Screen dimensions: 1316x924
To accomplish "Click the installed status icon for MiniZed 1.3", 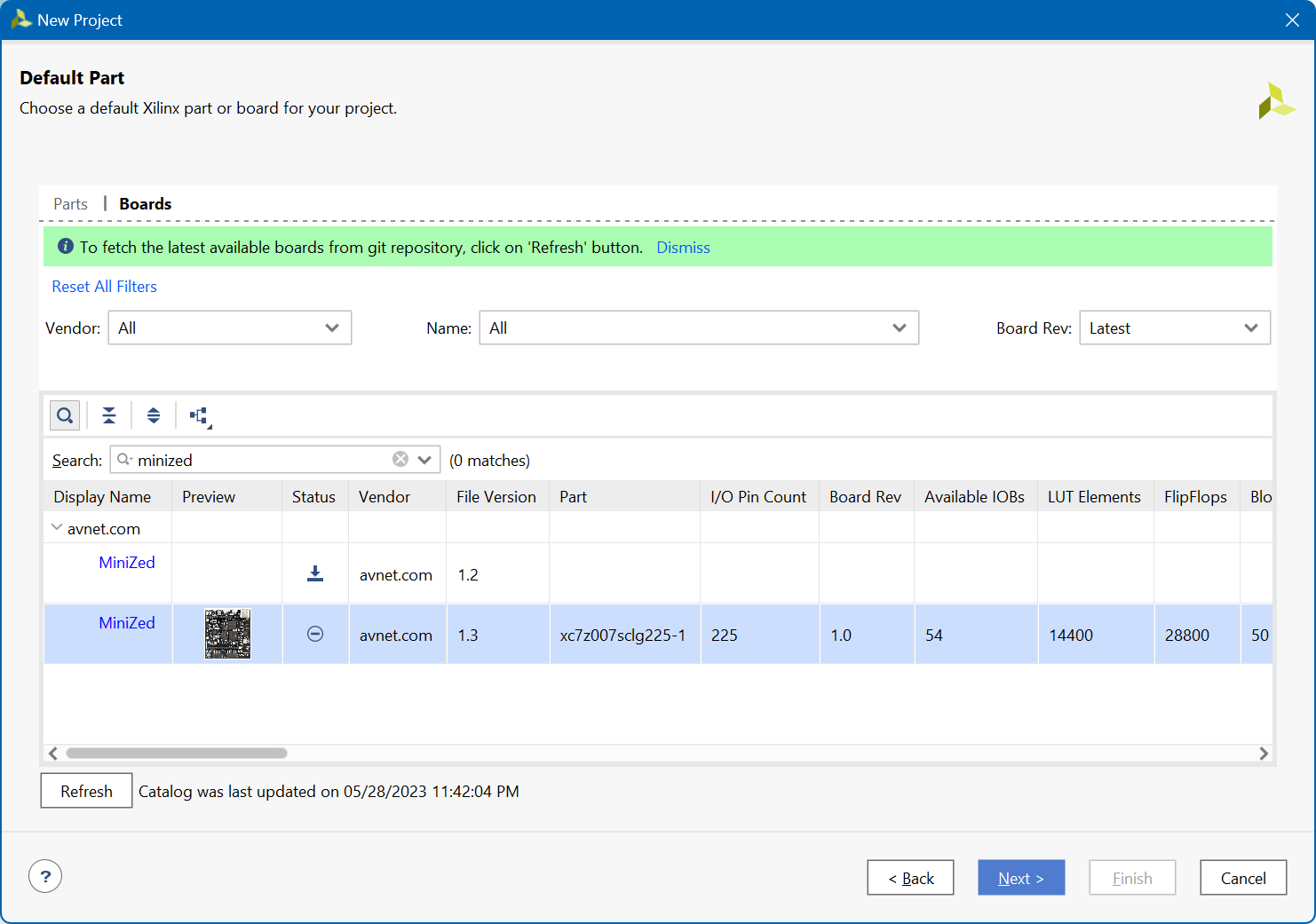I will pyautogui.click(x=315, y=634).
